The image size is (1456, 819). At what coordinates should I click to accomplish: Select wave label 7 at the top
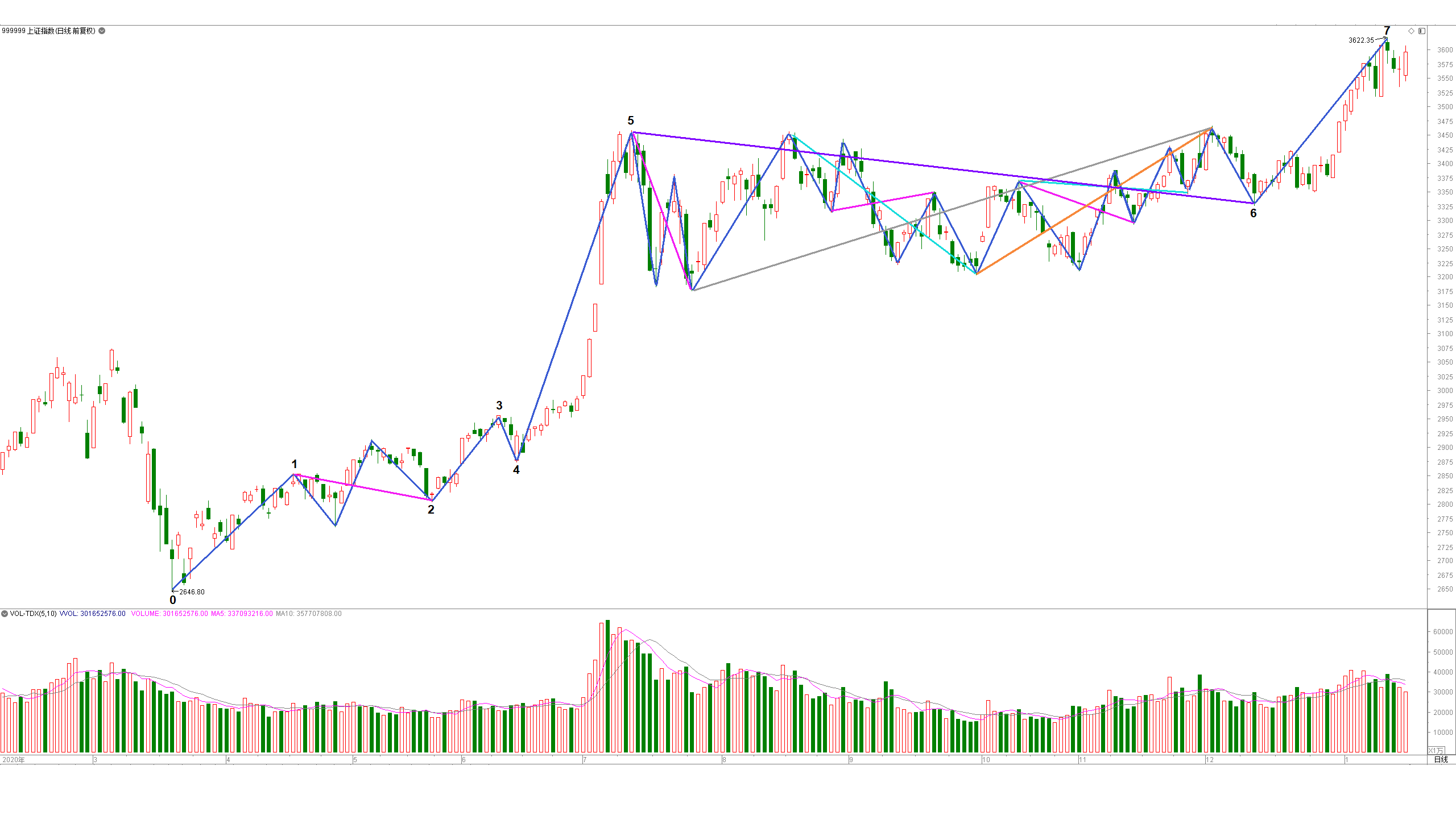[1387, 30]
